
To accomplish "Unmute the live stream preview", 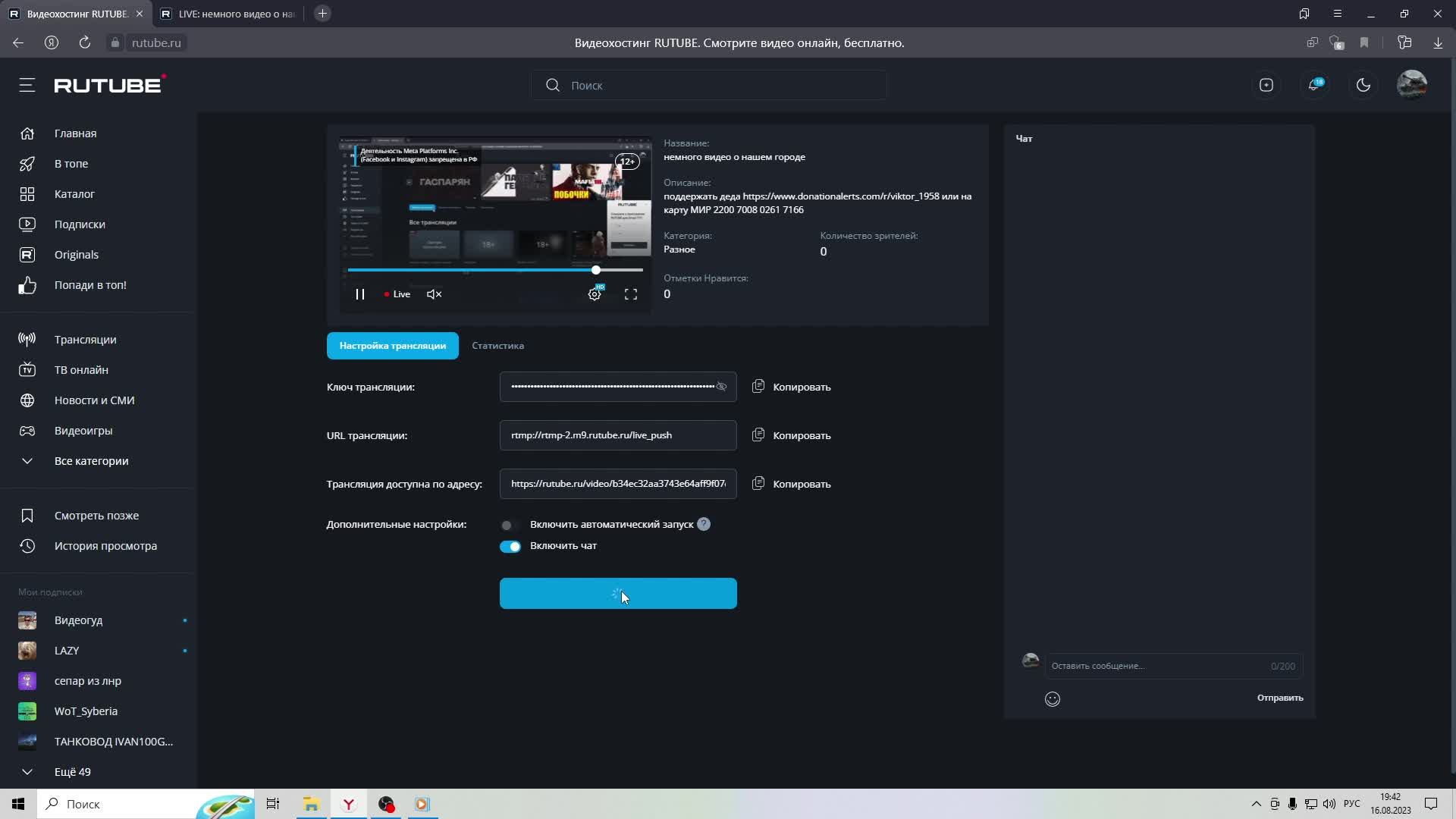I will point(434,294).
